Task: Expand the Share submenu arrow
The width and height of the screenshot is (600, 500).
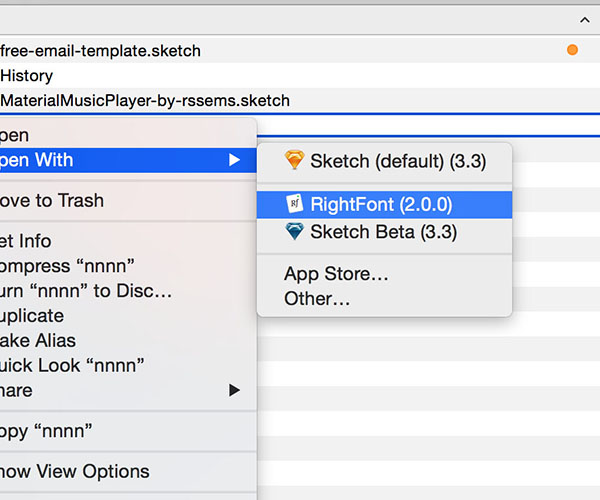Action: click(x=234, y=390)
